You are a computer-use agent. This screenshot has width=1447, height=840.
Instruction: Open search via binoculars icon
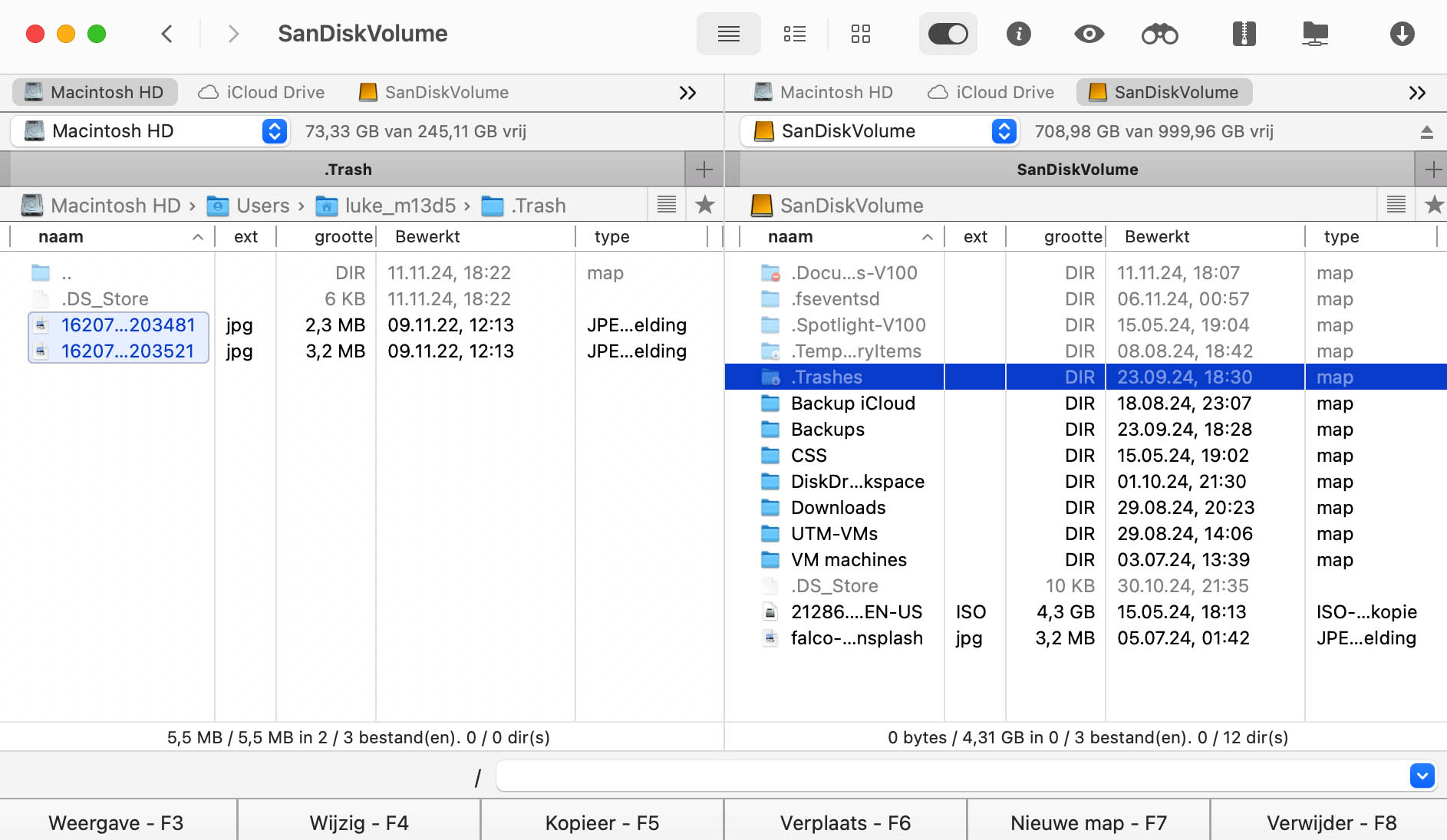coord(1159,34)
